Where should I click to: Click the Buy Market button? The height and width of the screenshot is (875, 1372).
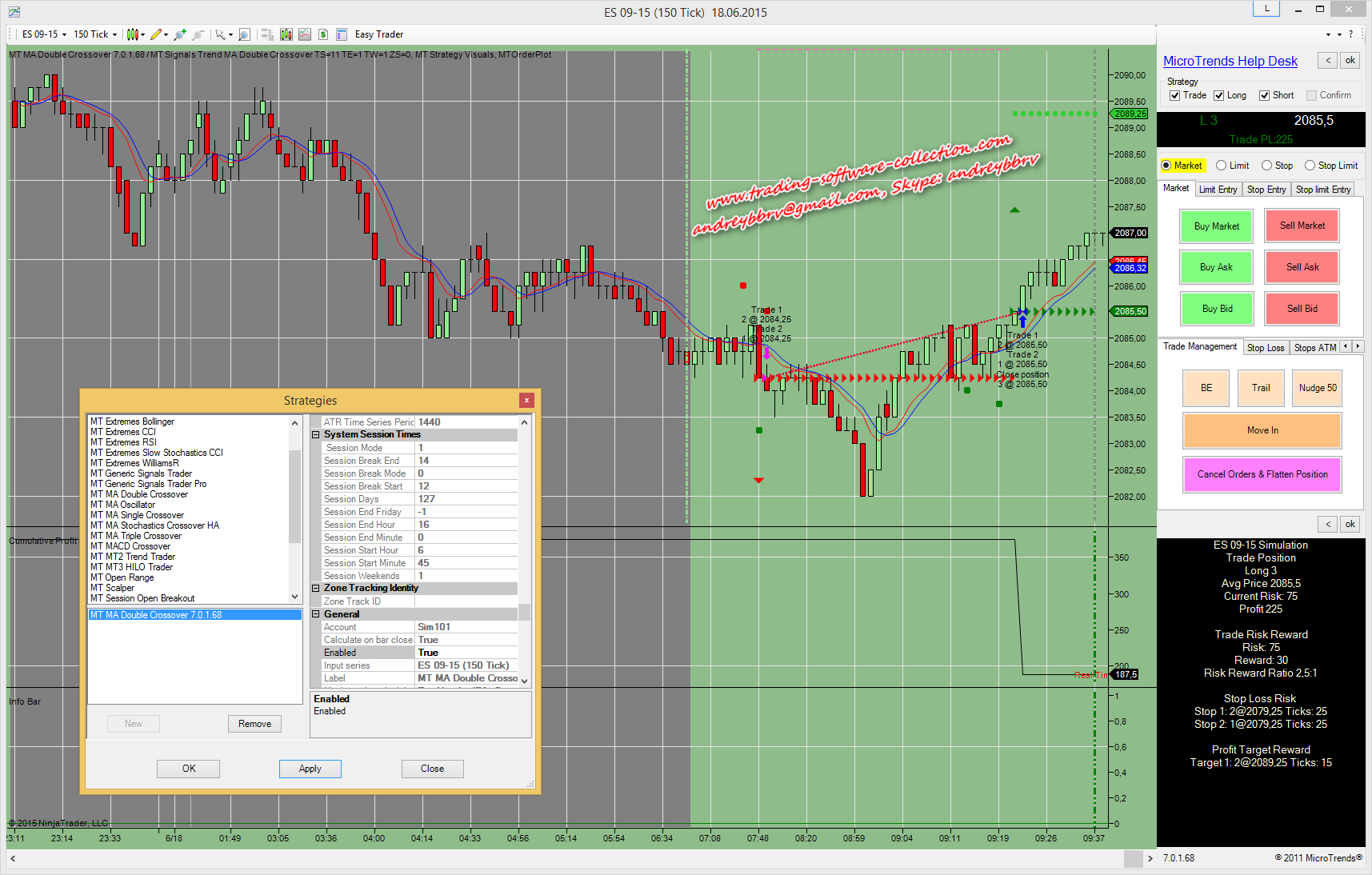click(x=1216, y=226)
